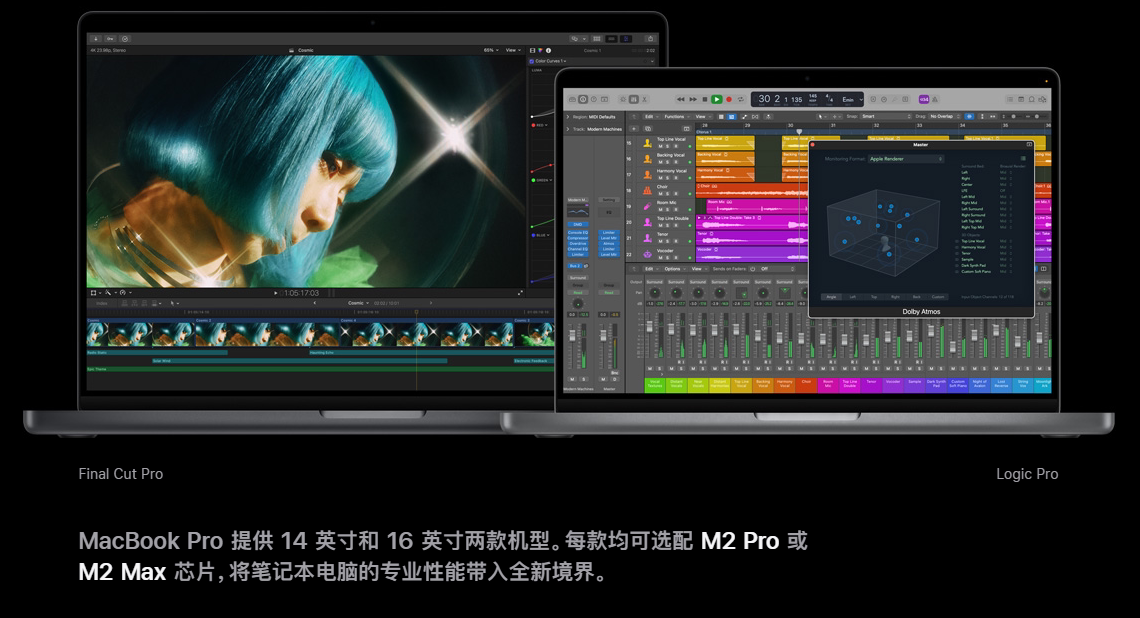Enable the Color Curves 1 checkbox

coord(532,61)
